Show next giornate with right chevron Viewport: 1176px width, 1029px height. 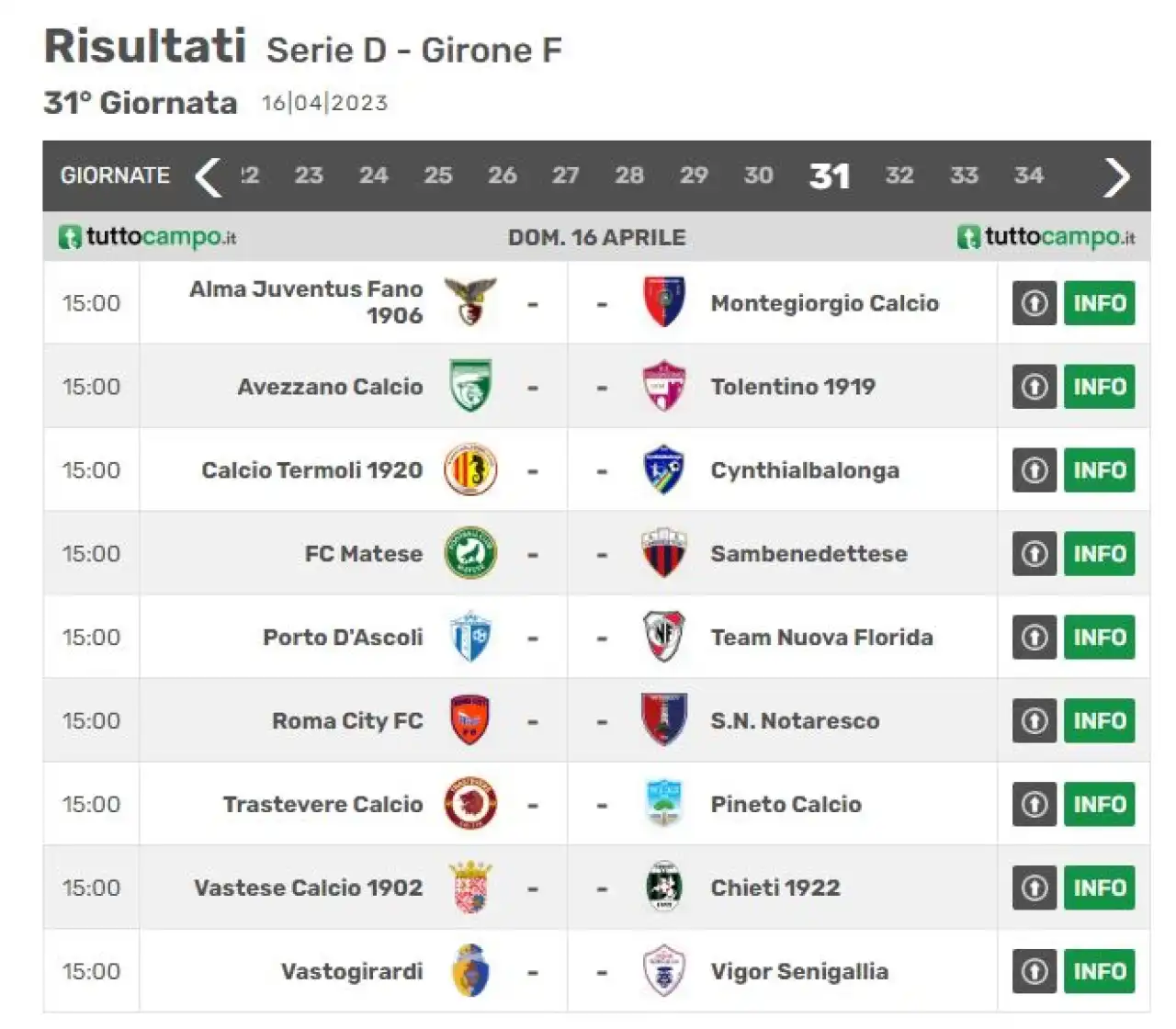(1116, 176)
